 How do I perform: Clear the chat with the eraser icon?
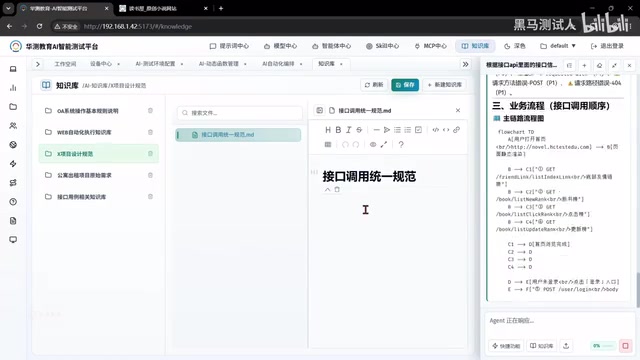[599, 65]
